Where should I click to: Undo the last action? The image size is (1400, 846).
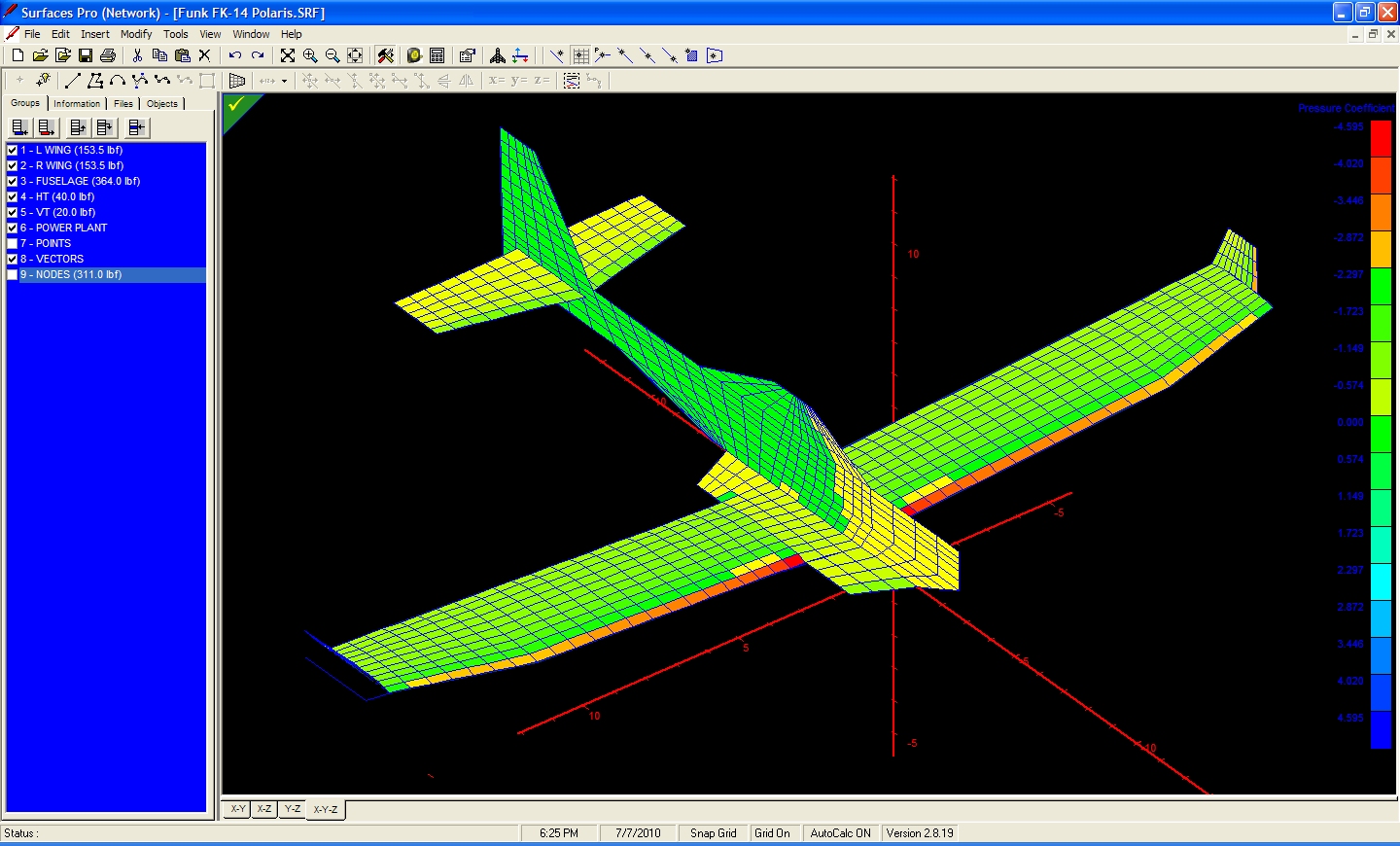pos(234,55)
